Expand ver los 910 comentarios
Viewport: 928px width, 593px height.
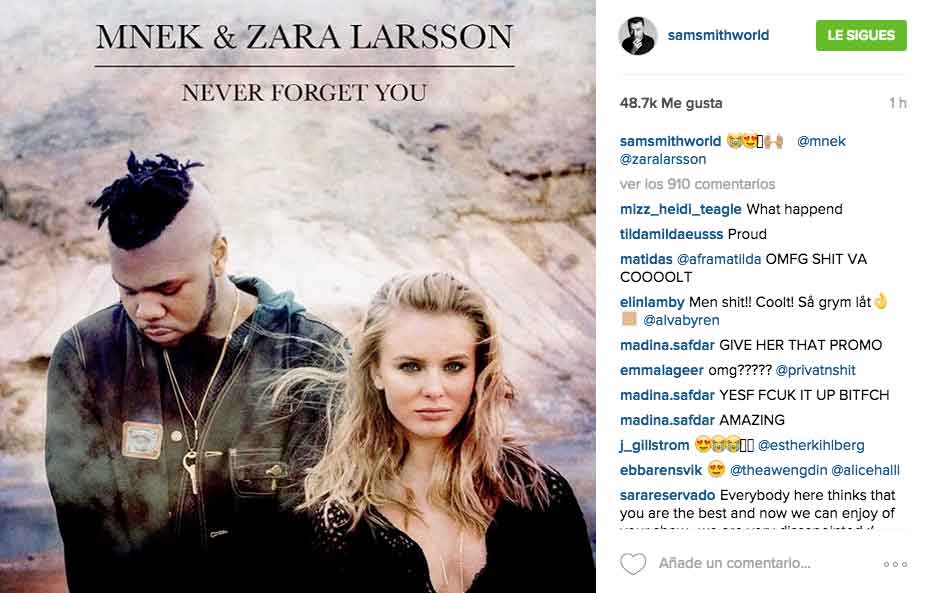coord(697,184)
